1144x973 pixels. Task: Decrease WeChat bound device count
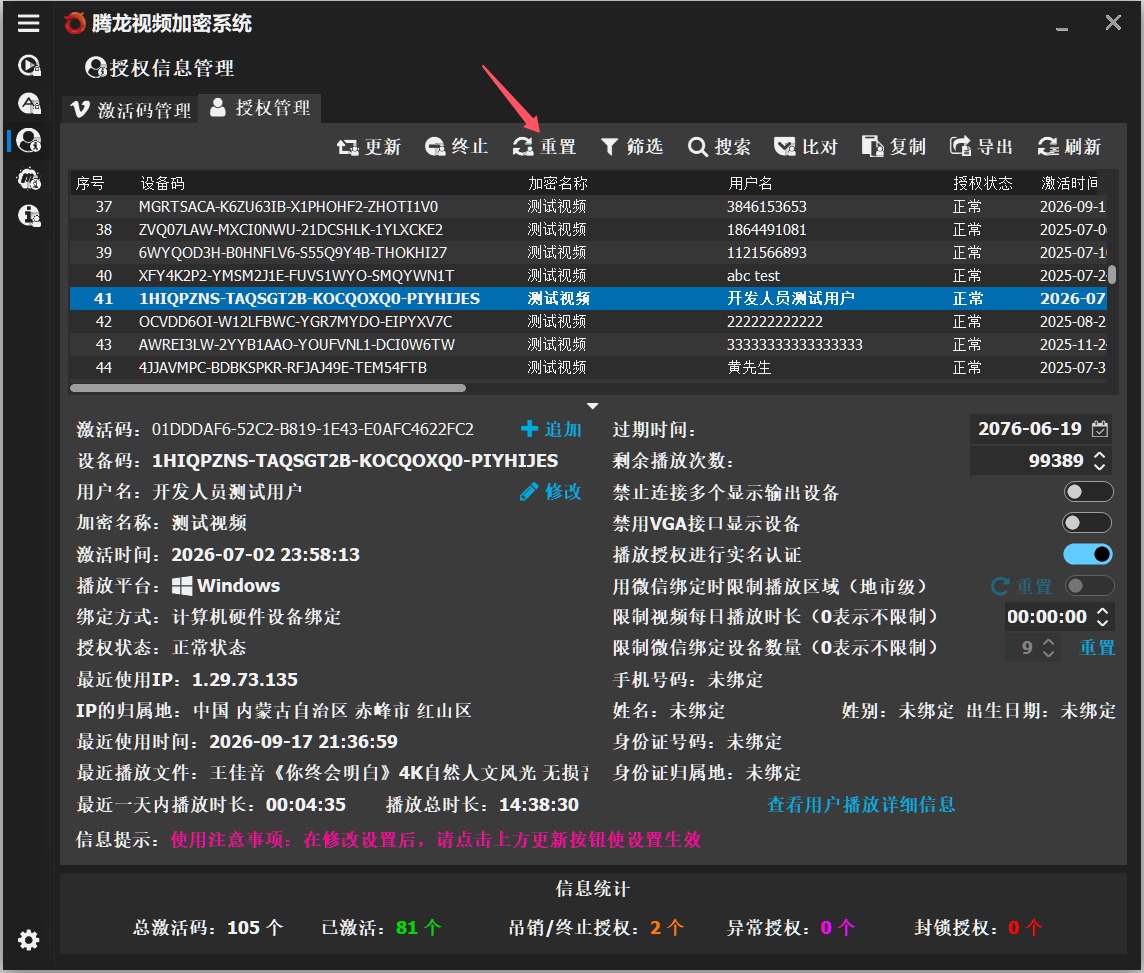(x=1048, y=654)
